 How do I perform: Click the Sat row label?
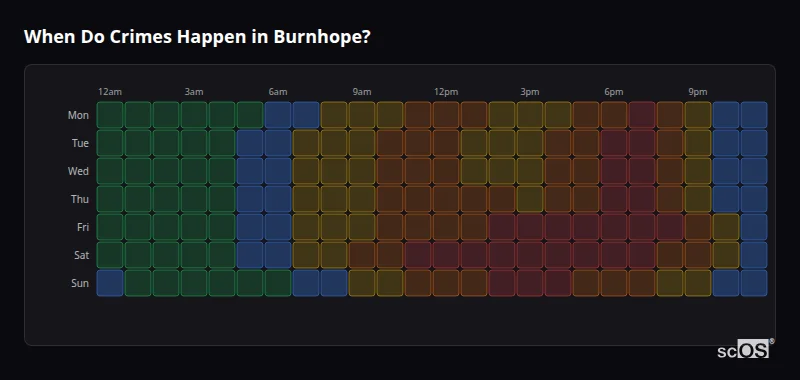[x=82, y=255]
